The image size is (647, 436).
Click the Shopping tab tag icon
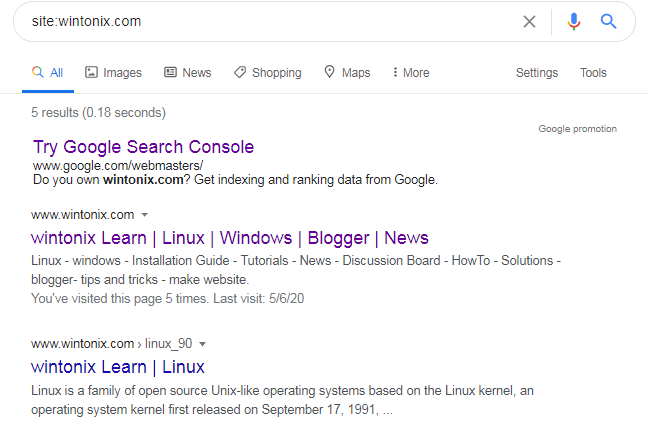(240, 72)
